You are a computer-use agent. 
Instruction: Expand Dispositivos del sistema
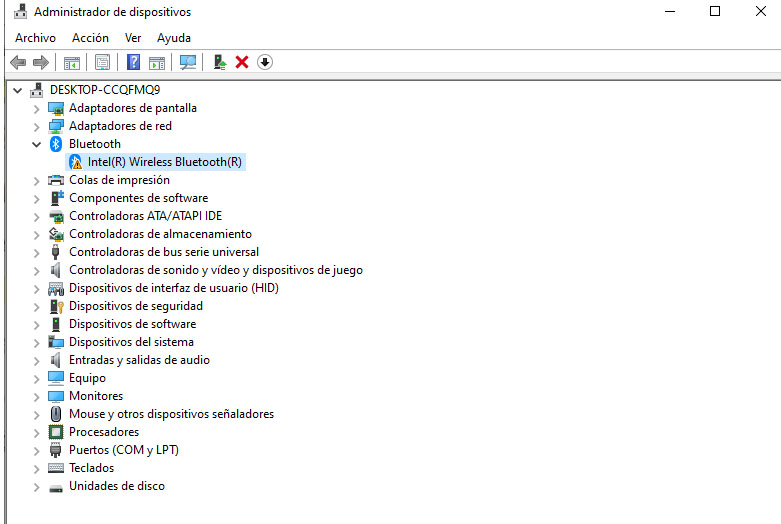(x=36, y=343)
